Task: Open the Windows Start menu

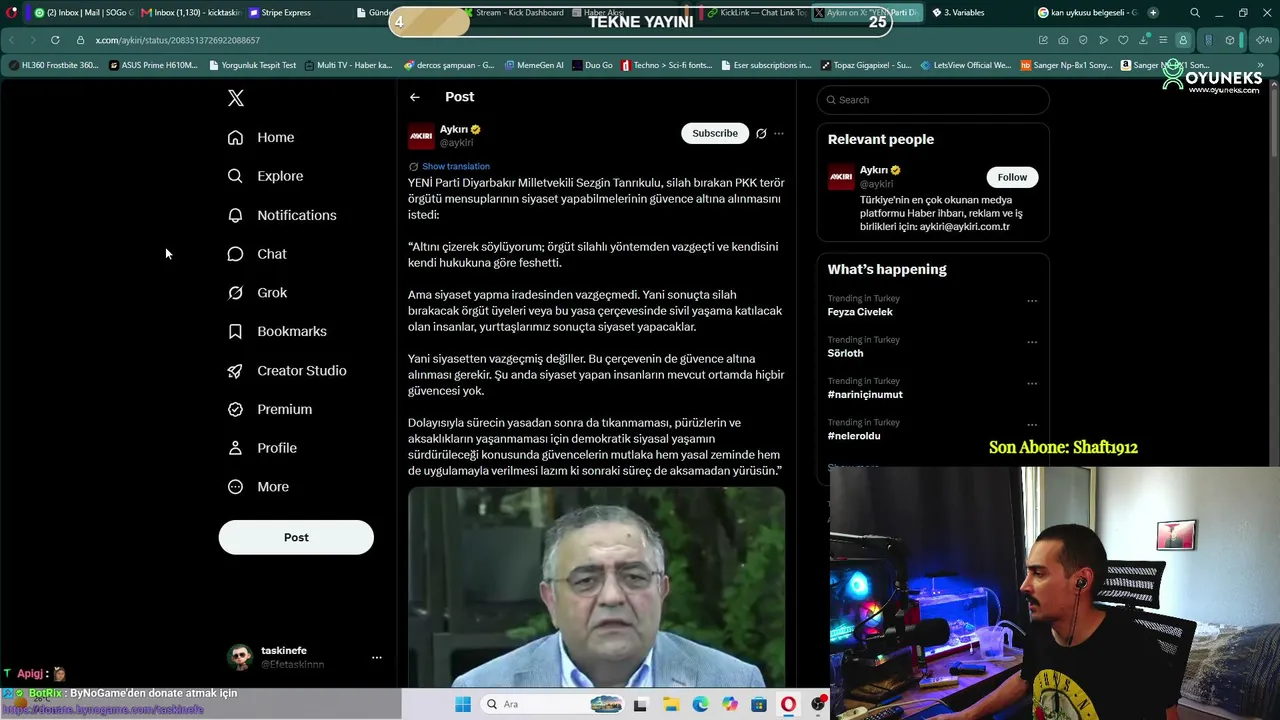Action: 463,704
